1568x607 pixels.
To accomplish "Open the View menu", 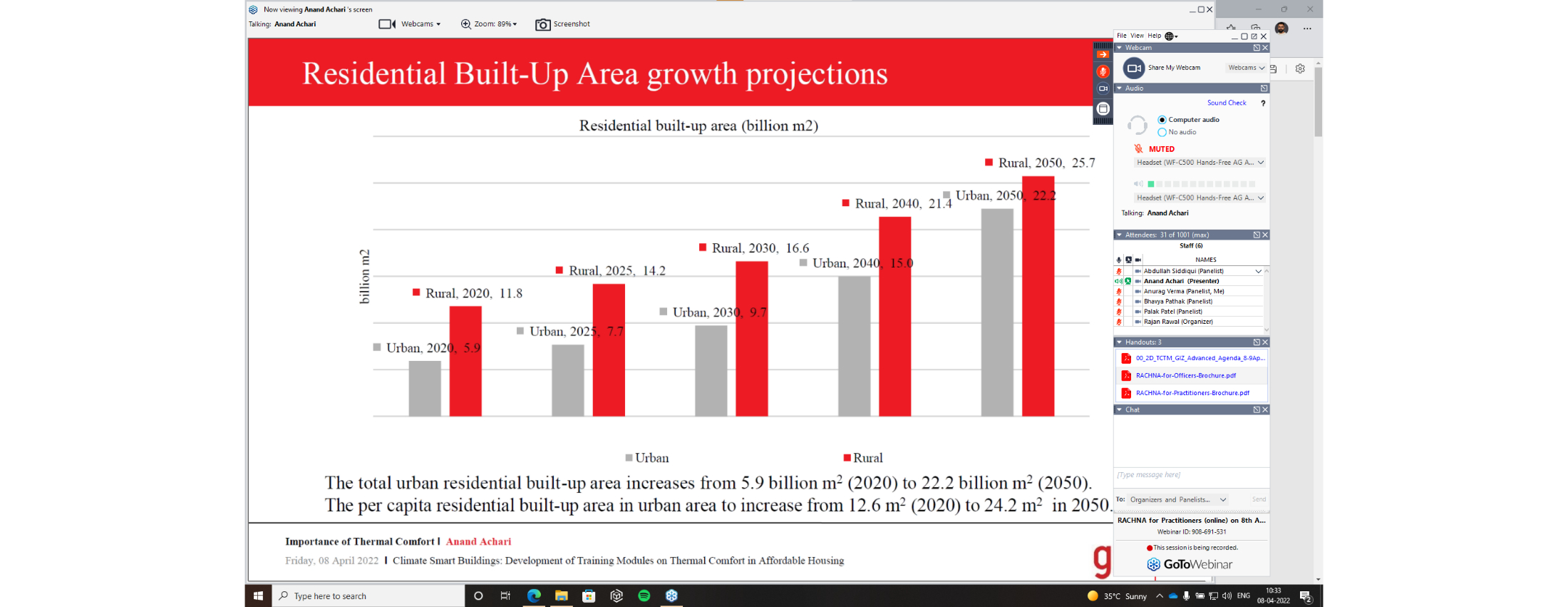I will coord(1137,36).
